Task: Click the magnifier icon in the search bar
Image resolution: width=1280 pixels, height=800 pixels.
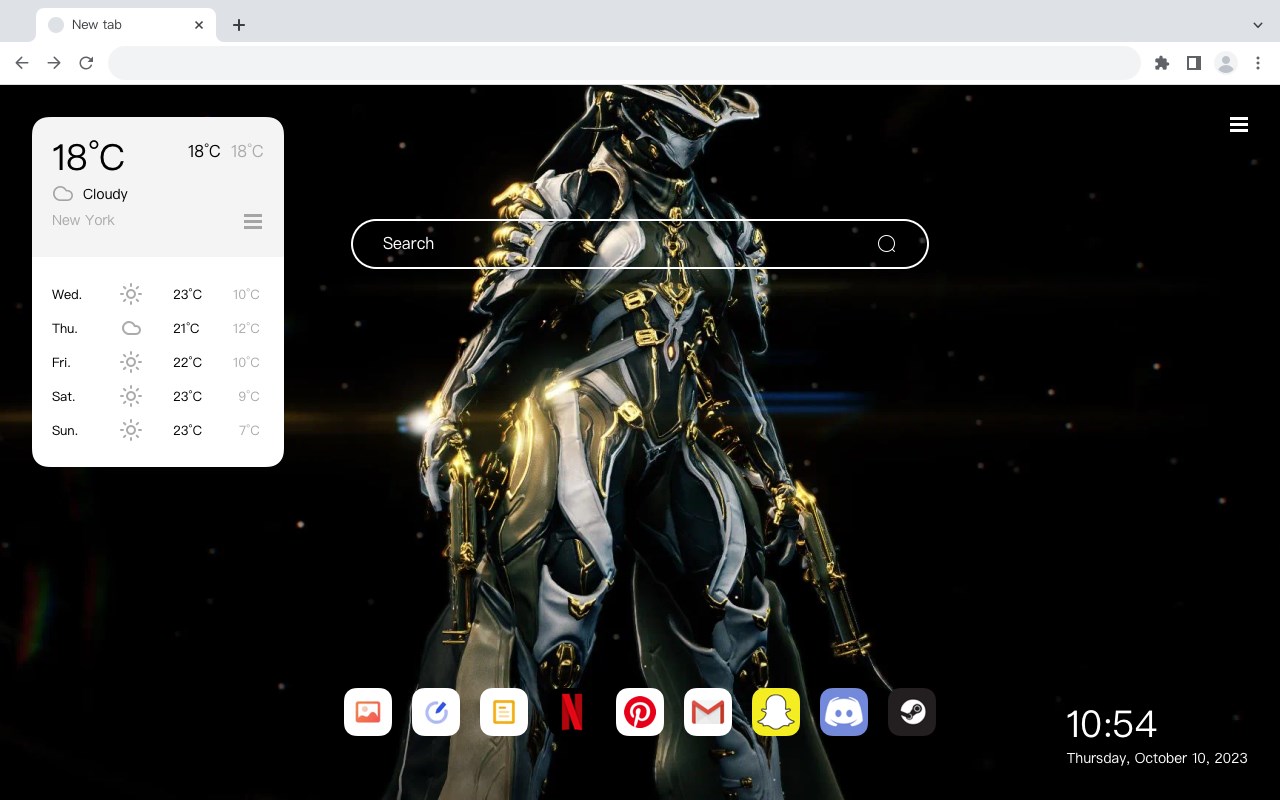Action: (886, 244)
